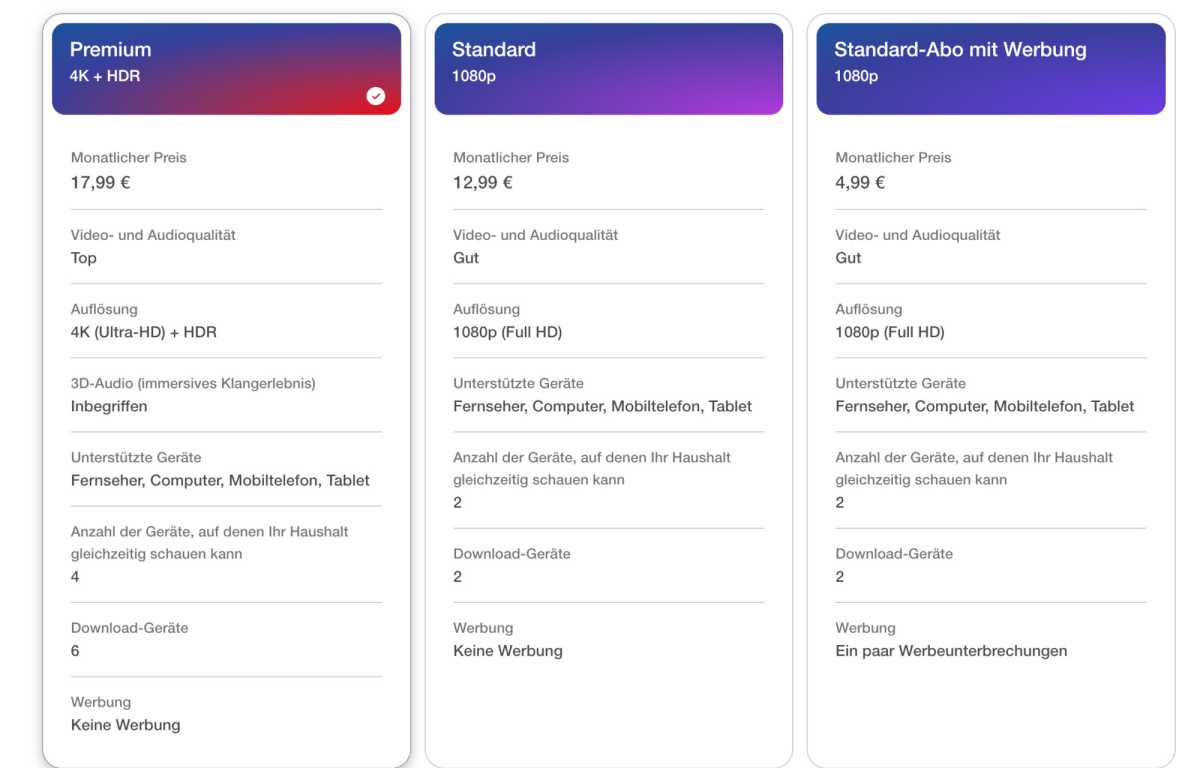Choose the Standard plan title
The height and width of the screenshot is (768, 1200).
point(494,49)
